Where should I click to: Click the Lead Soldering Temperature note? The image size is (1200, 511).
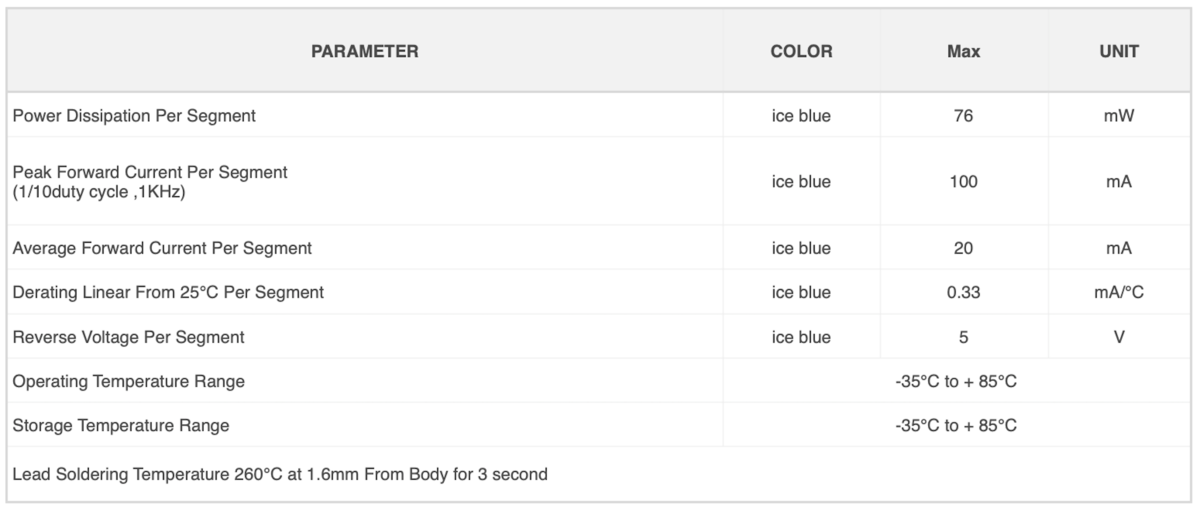point(280,474)
